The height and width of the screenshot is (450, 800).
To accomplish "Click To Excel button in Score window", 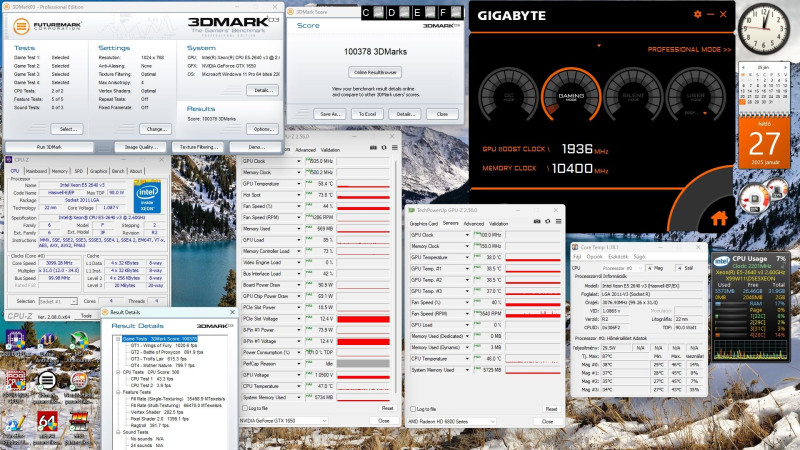I will click(x=367, y=114).
